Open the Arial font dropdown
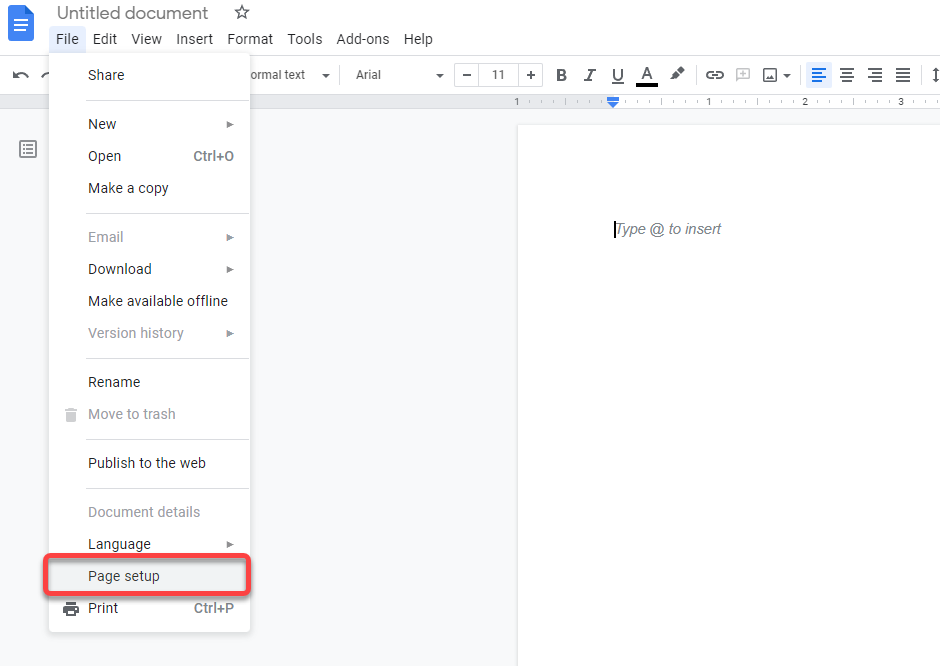 (x=399, y=75)
